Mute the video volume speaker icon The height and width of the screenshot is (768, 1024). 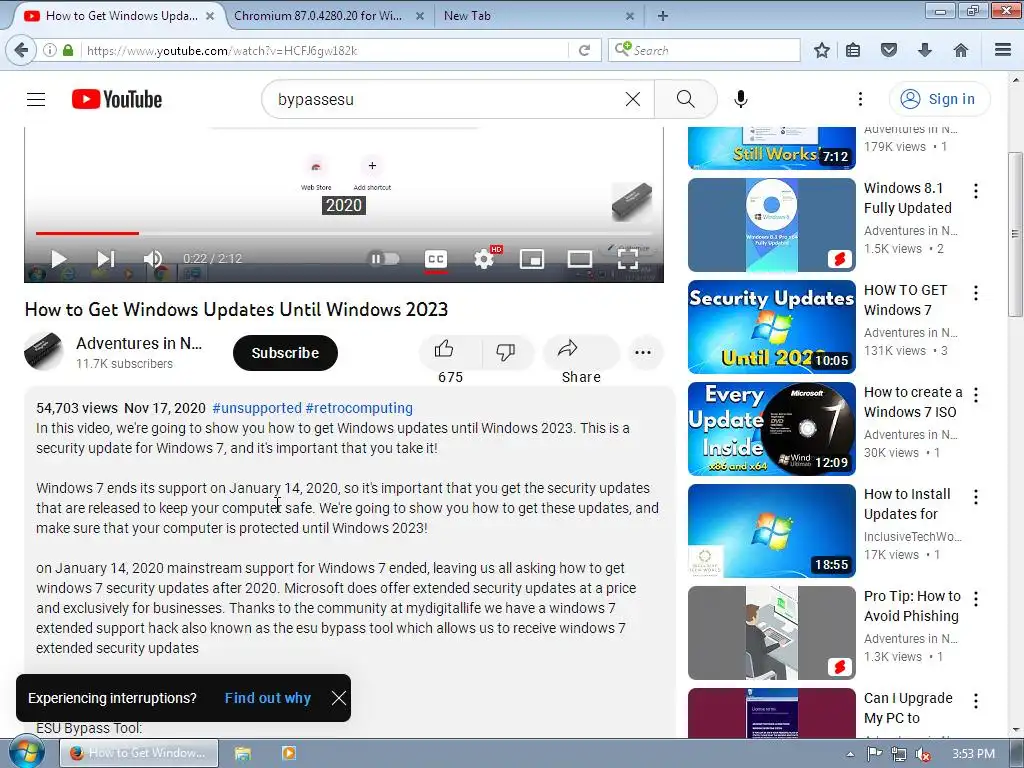click(x=153, y=259)
